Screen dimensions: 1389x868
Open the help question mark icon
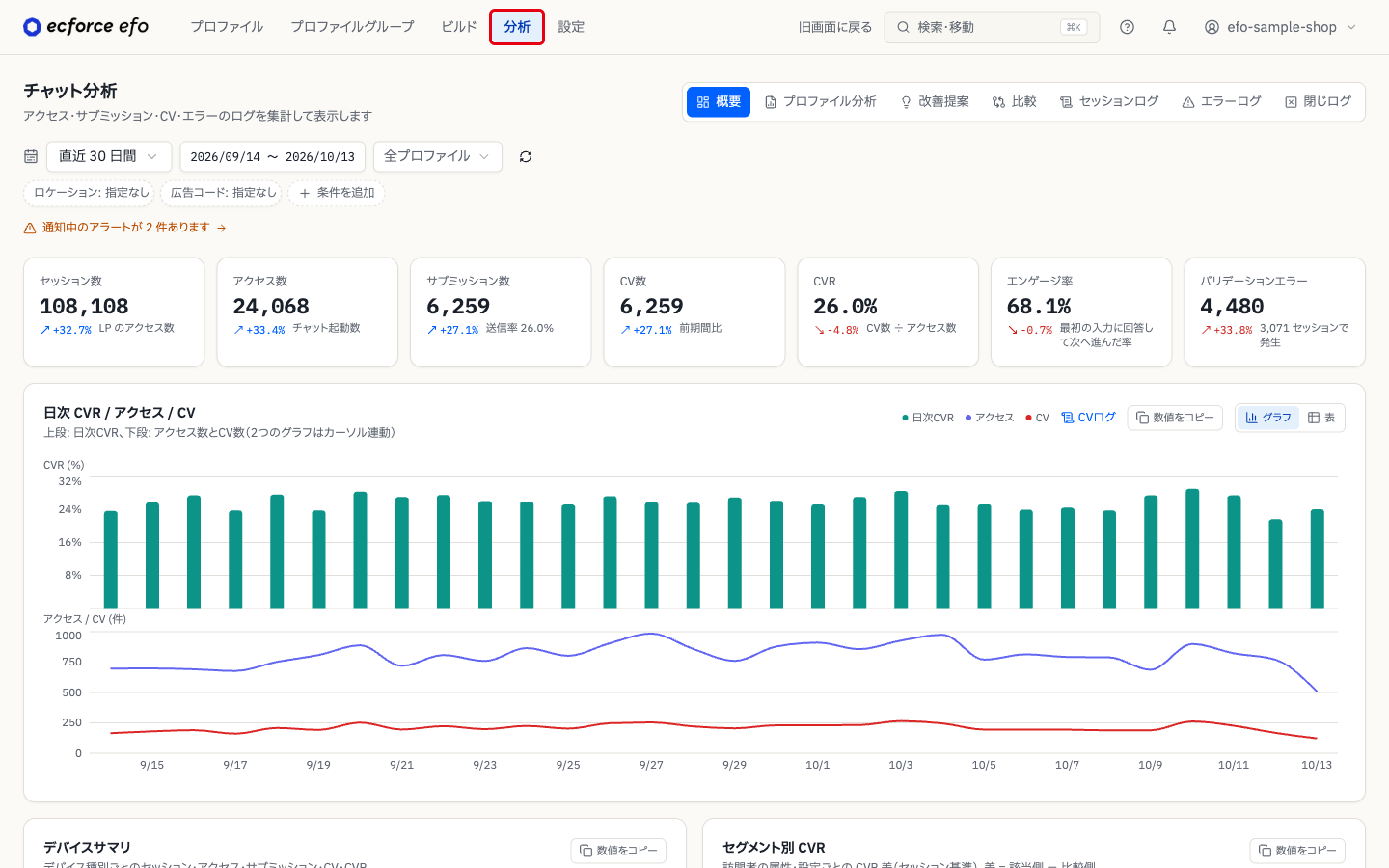pyautogui.click(x=1127, y=27)
